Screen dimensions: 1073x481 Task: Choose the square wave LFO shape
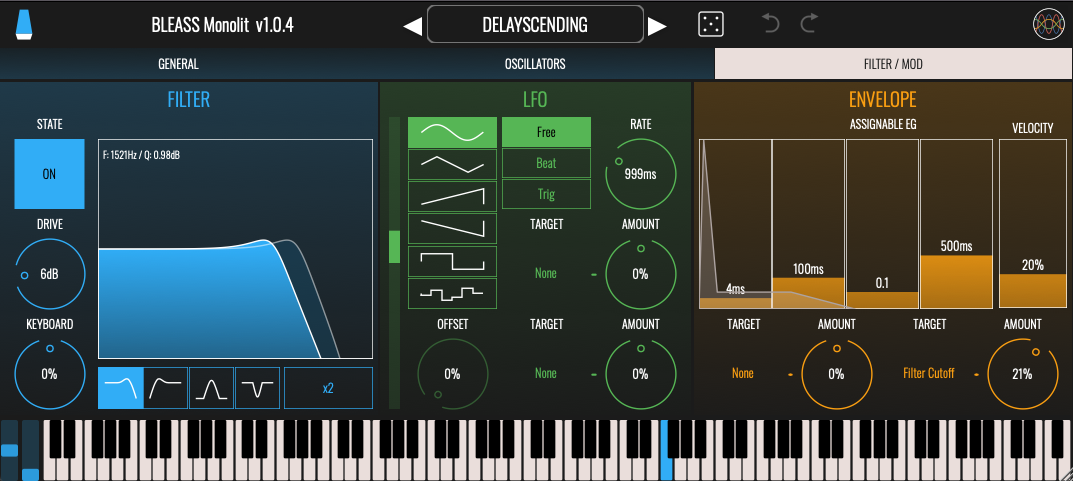click(x=452, y=261)
